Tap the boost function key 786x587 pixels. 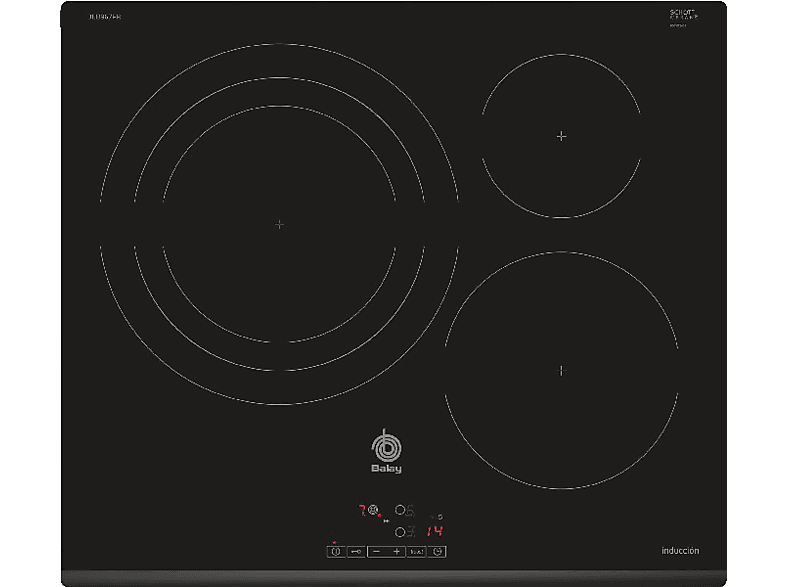(417, 551)
